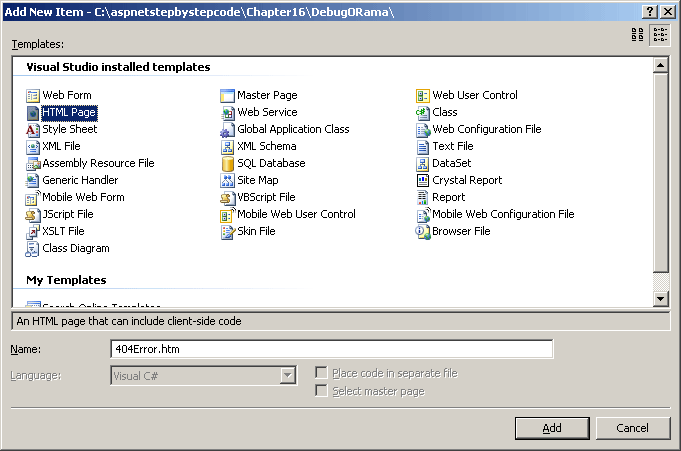Select the Crystal Report template icon
Screen dimensions: 681x451
[x=423, y=180]
